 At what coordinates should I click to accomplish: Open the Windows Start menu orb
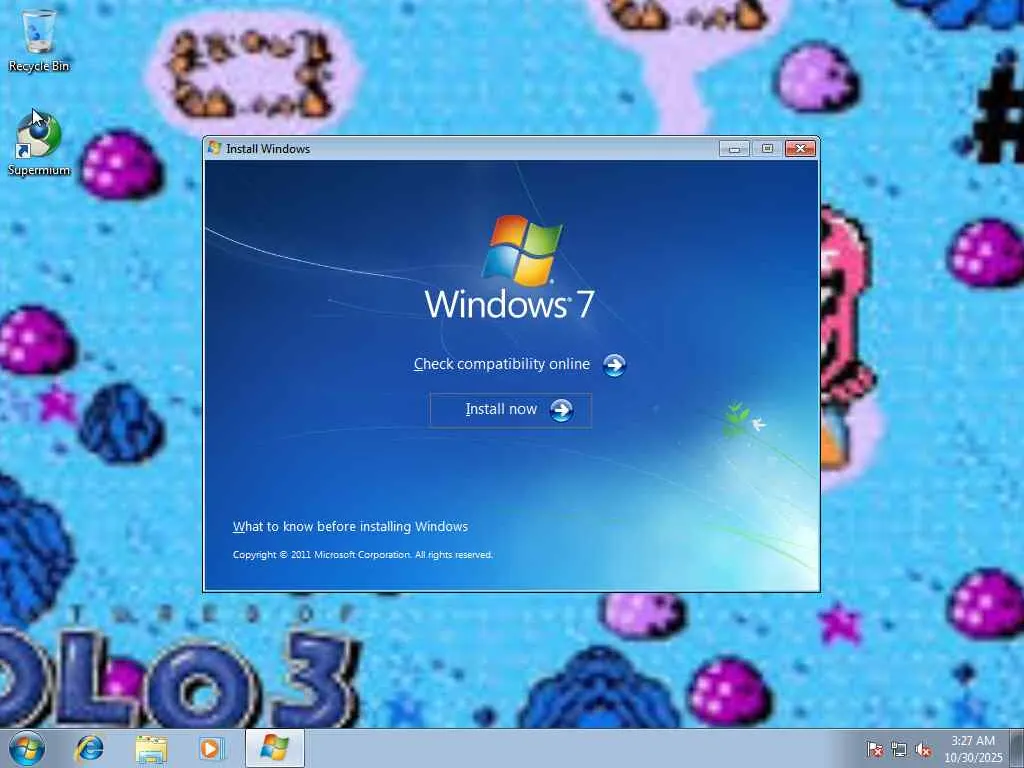26,748
